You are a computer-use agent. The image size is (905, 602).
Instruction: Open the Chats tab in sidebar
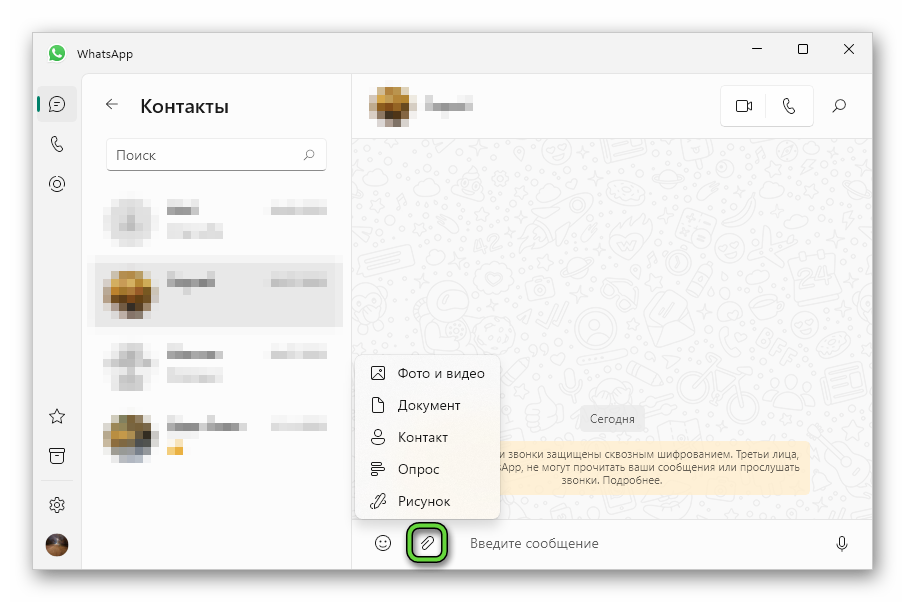(57, 104)
